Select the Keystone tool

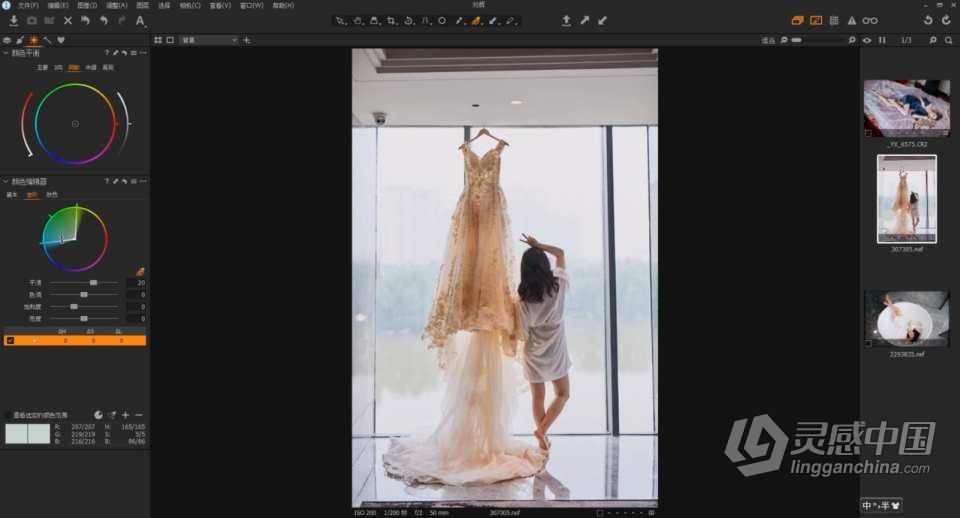coord(426,21)
